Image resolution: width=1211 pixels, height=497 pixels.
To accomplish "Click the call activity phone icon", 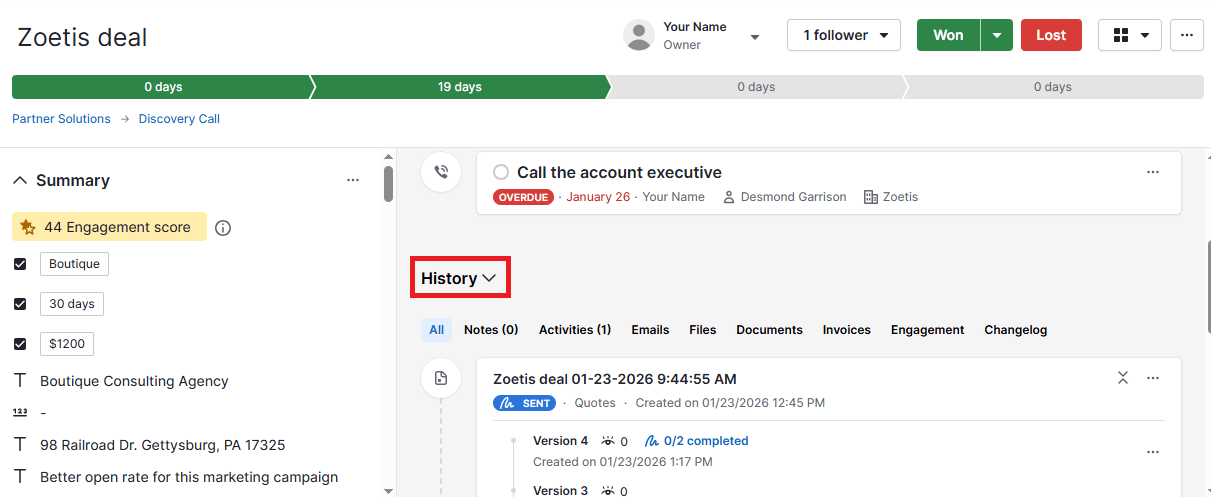I will tap(441, 171).
